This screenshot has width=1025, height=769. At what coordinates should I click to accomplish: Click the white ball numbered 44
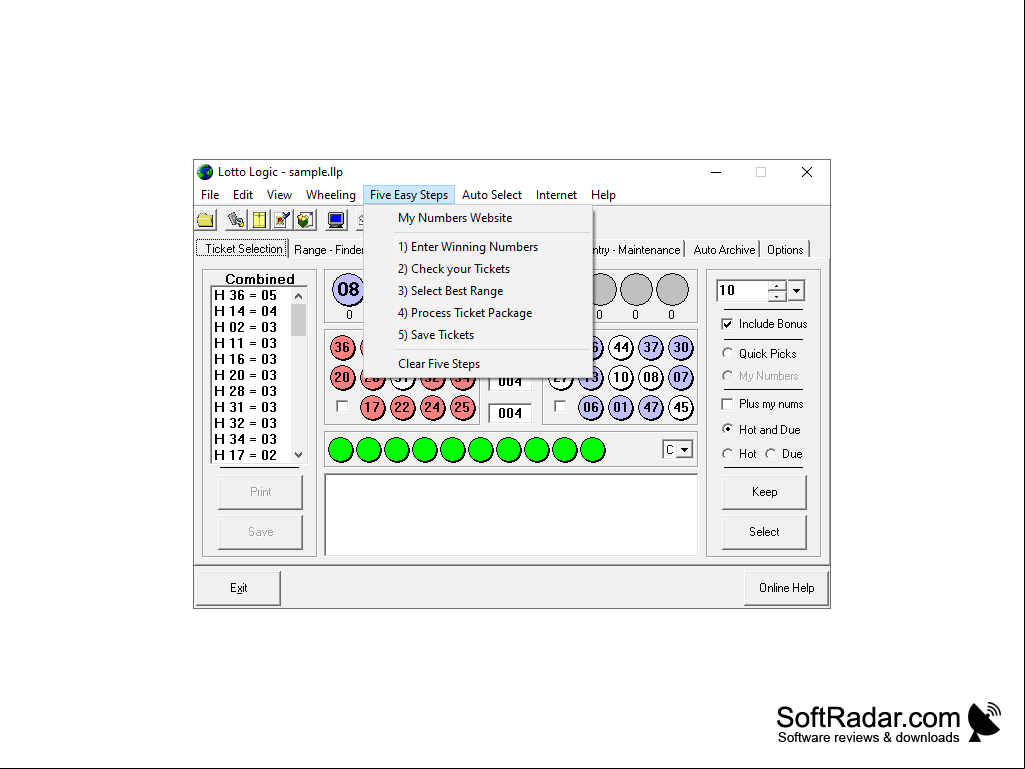click(x=621, y=347)
